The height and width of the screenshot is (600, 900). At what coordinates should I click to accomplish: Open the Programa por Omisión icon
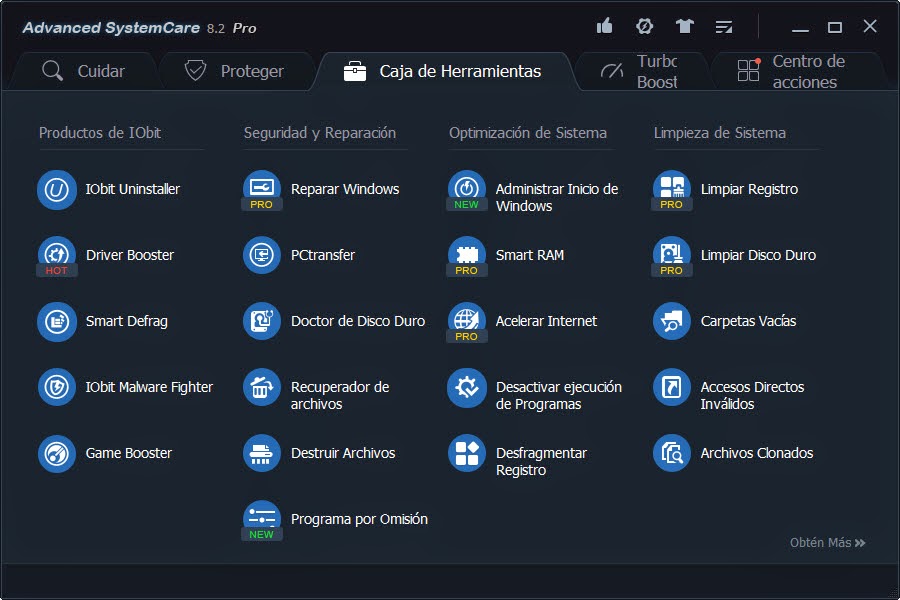(x=262, y=520)
